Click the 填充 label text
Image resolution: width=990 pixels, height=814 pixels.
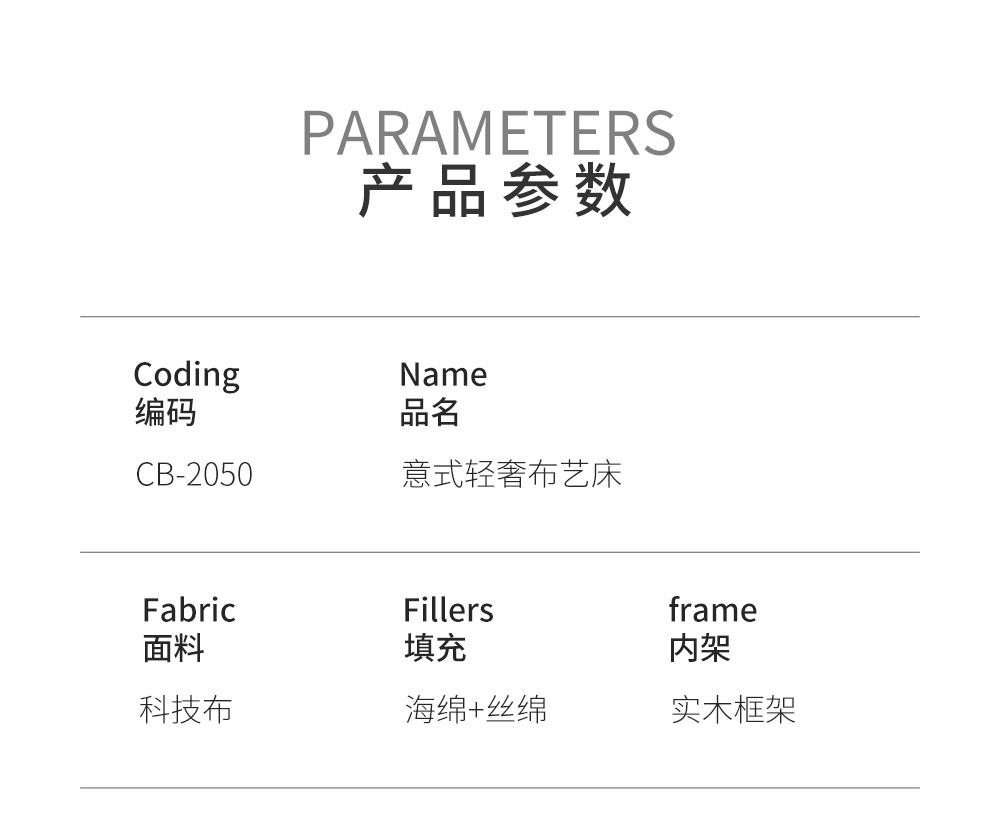pyautogui.click(x=435, y=648)
